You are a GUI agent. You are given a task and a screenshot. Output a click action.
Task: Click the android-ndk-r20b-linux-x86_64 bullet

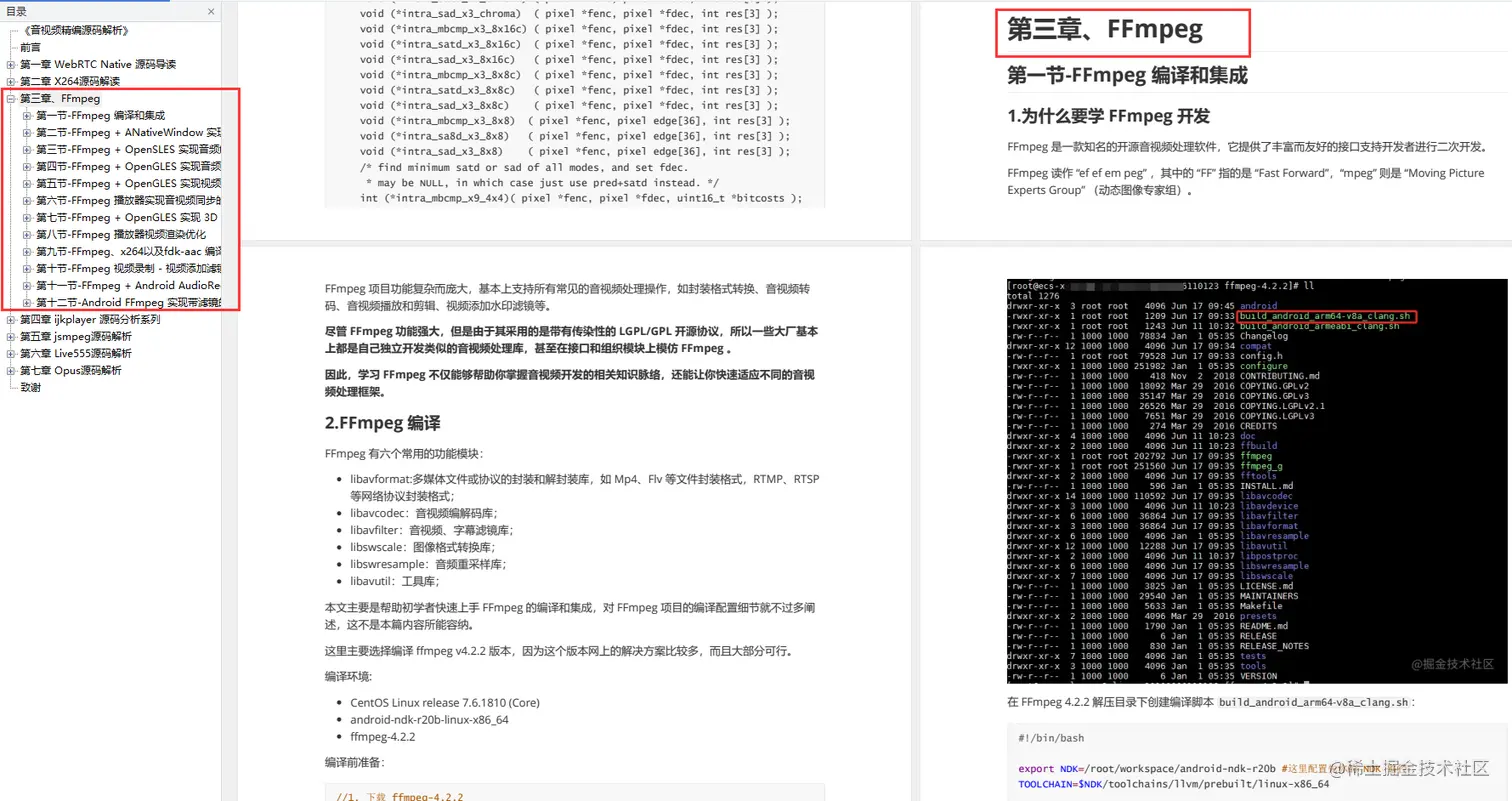point(429,719)
